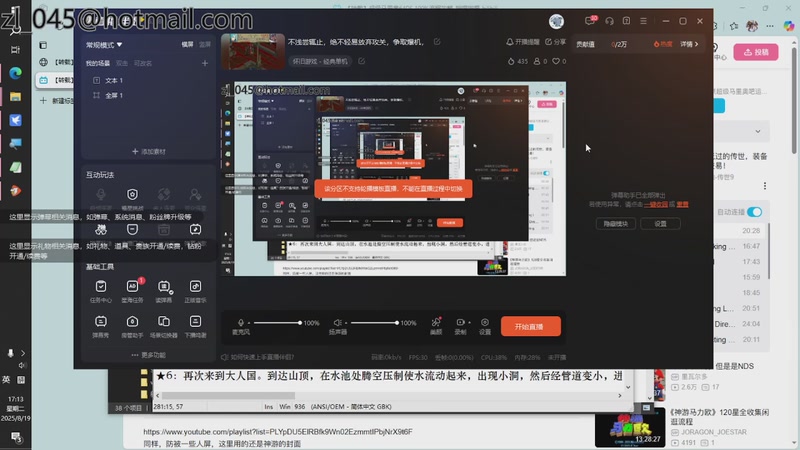The image size is (800, 450).
Task: Click the 隐藏模块 hide module button
Action: click(616, 223)
